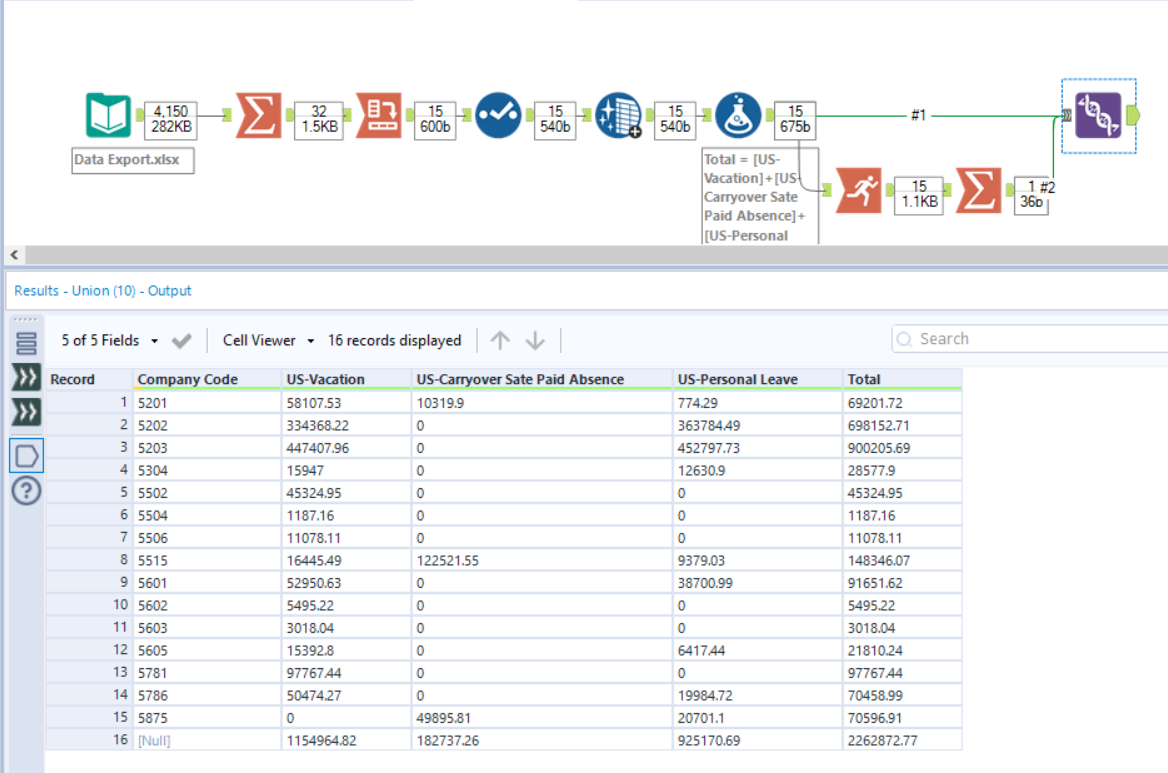
Task: Click the down arrow to jump to a record
Action: [x=536, y=340]
